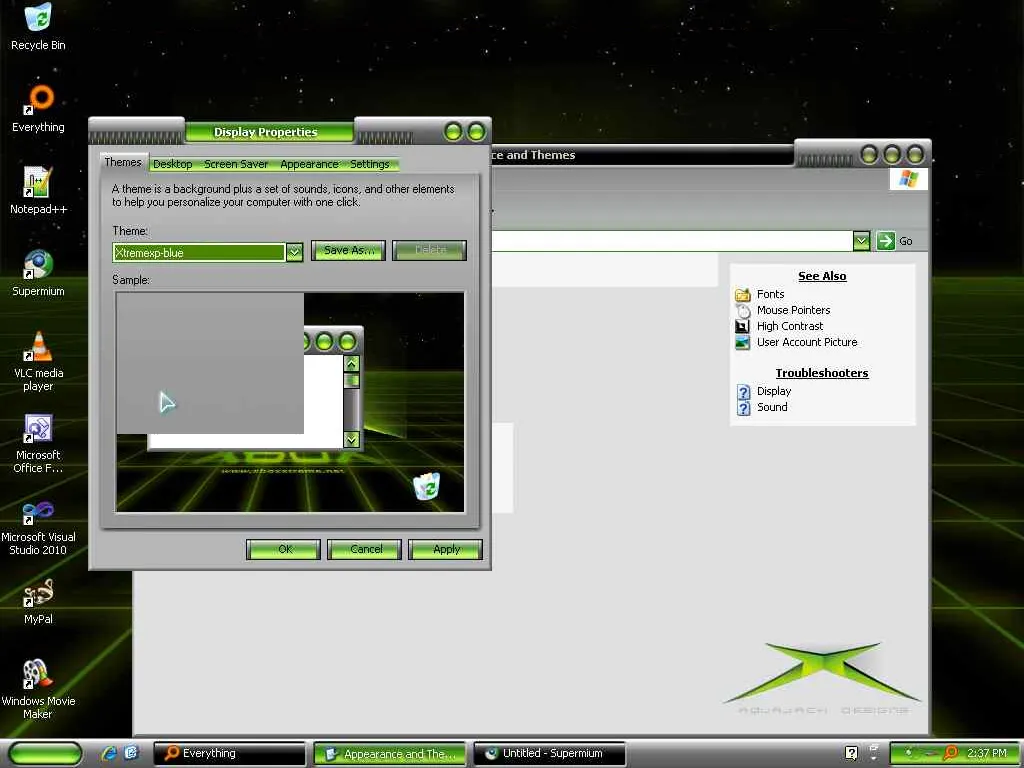Click the green Go arrow icon
The height and width of the screenshot is (768, 1024).
886,241
